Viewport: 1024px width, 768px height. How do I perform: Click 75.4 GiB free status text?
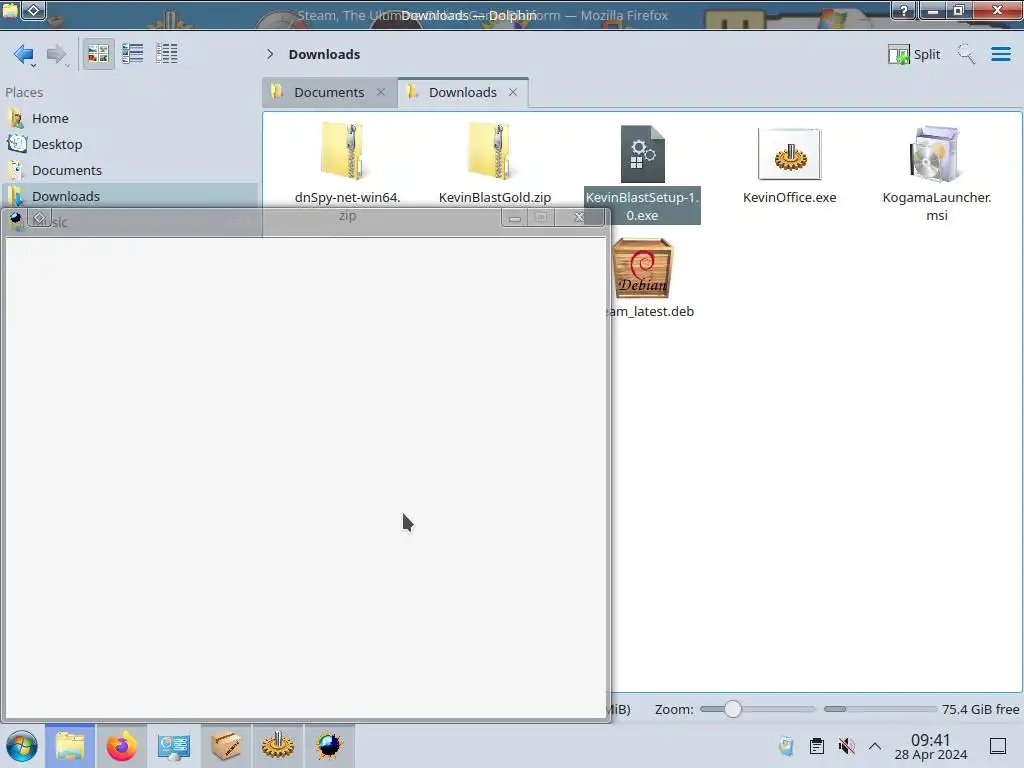980,709
